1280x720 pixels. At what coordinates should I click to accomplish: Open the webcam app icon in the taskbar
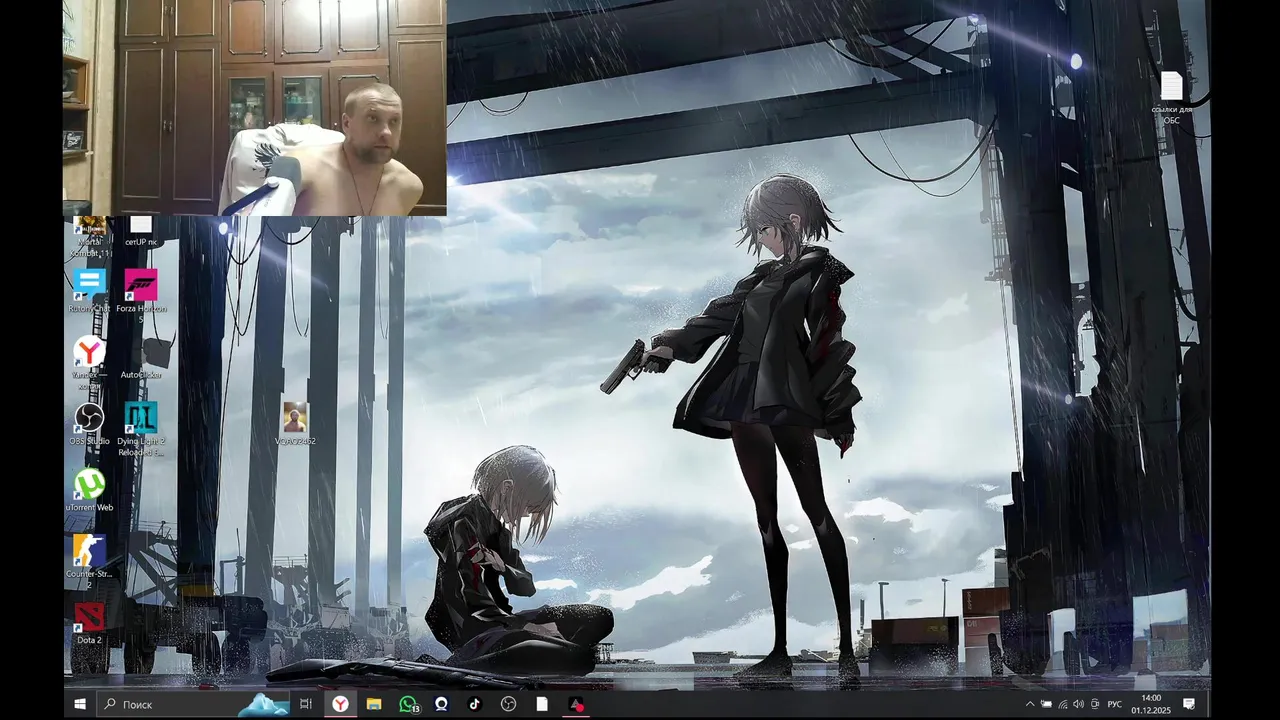point(441,704)
